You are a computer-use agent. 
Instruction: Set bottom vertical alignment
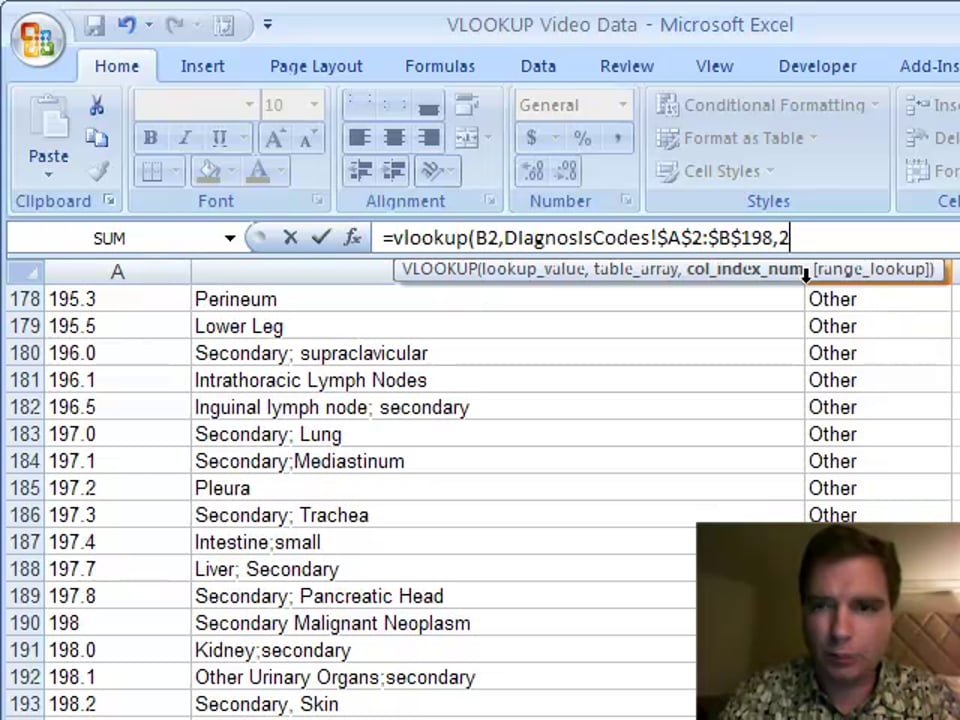click(428, 107)
